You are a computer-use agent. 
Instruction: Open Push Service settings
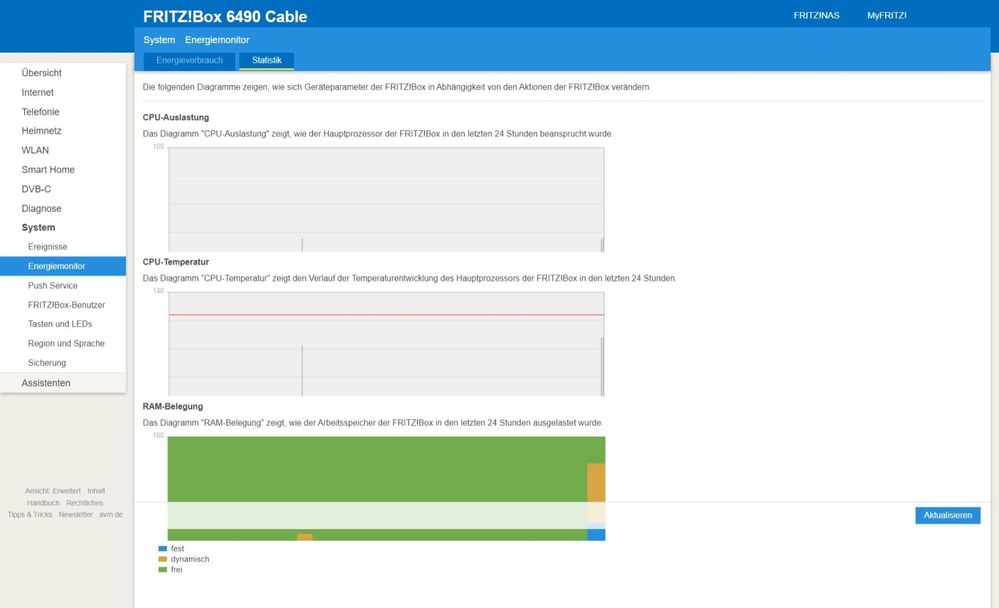click(x=52, y=286)
